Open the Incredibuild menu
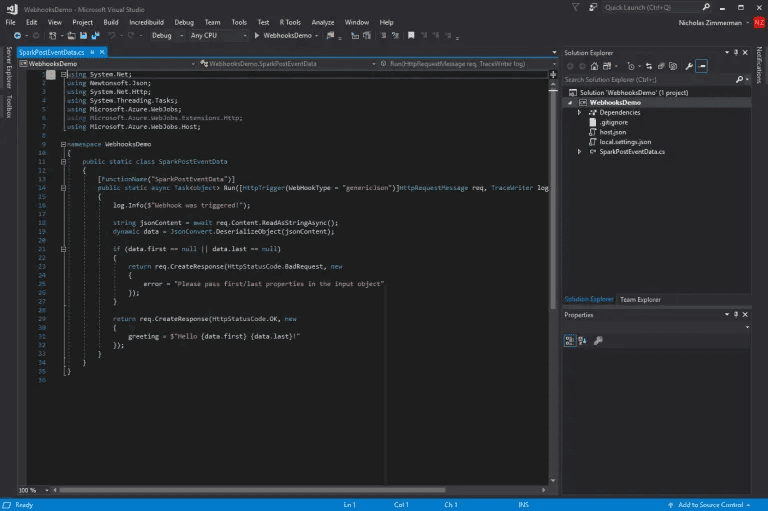Image resolution: width=768 pixels, height=511 pixels. pyautogui.click(x=146, y=21)
